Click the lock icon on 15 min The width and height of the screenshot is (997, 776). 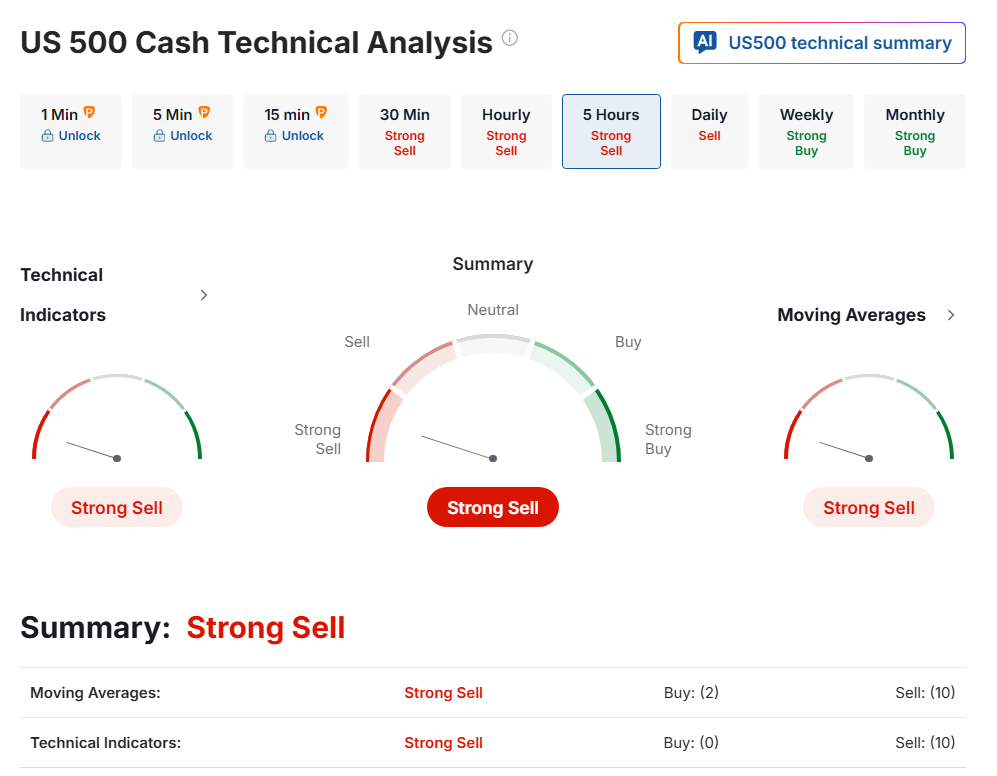271,136
